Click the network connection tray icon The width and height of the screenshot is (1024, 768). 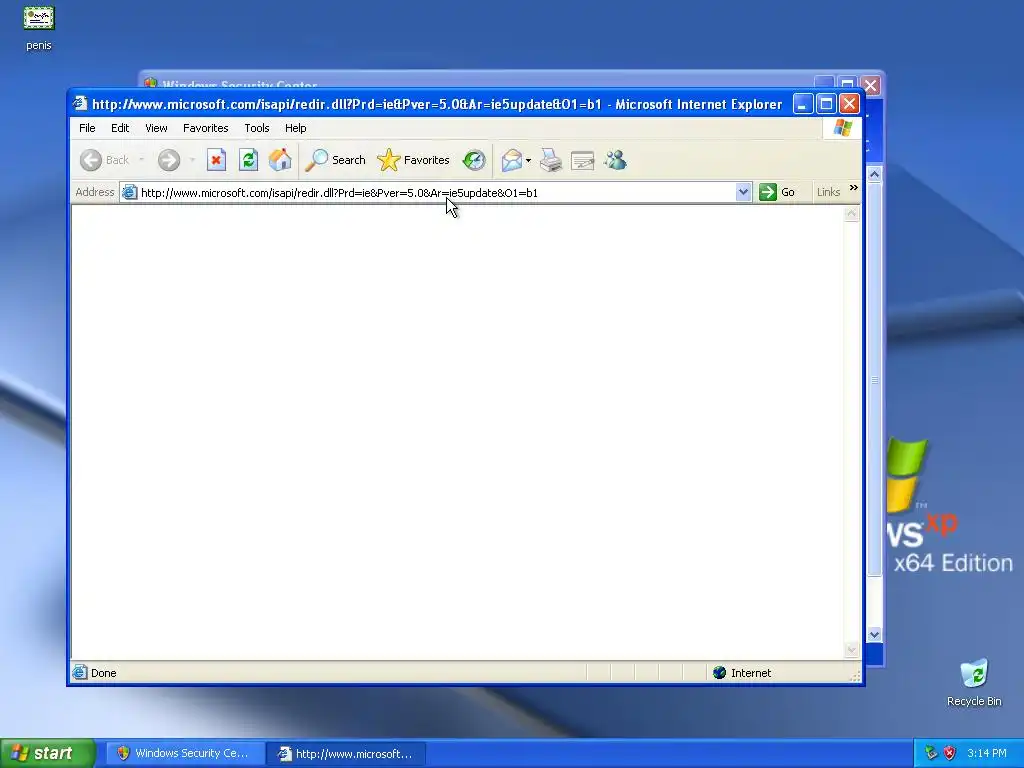[931, 753]
